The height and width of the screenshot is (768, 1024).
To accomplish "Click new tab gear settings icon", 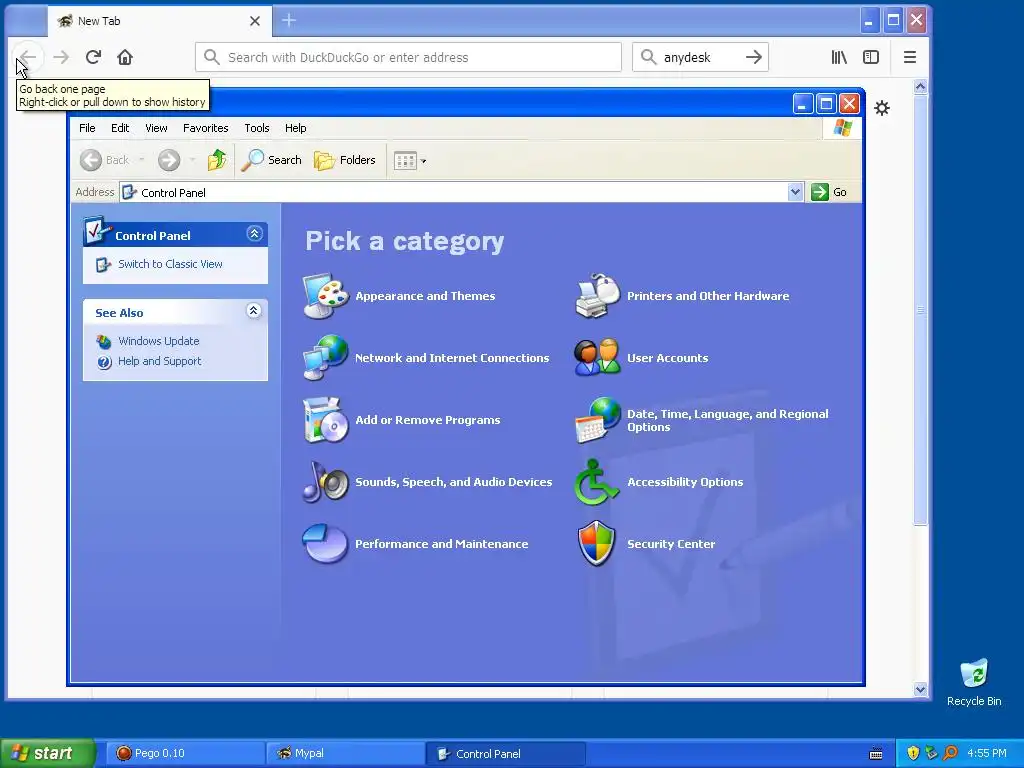I will 882,108.
